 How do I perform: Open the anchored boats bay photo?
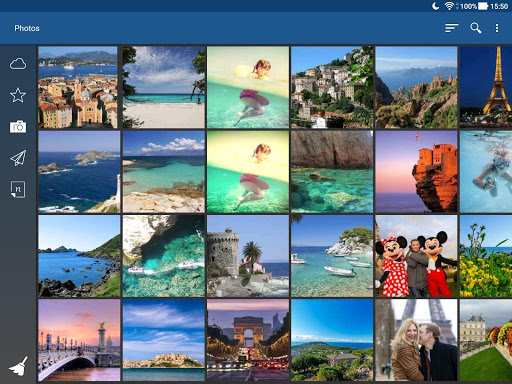332,256
